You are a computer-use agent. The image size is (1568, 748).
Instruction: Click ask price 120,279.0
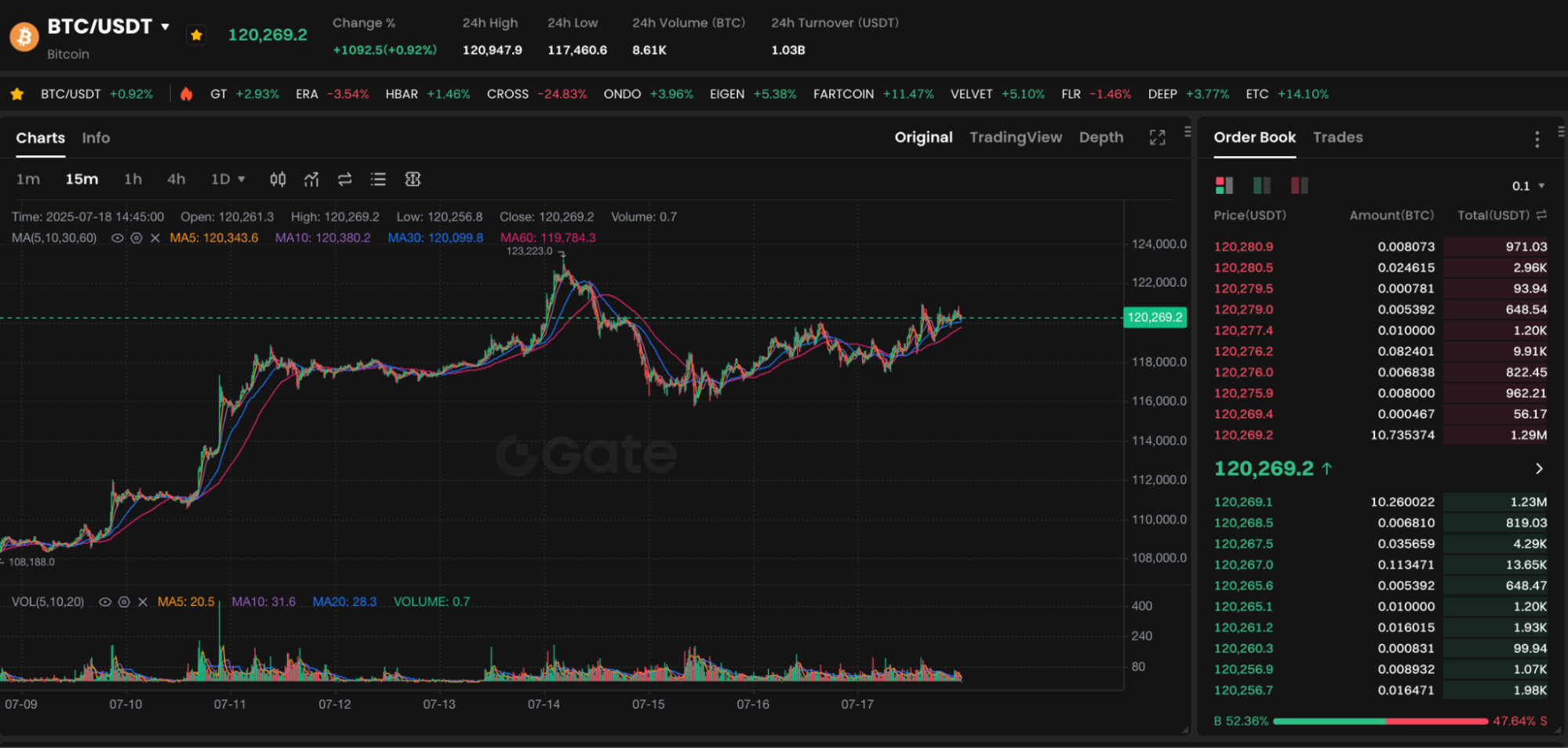[x=1243, y=309]
